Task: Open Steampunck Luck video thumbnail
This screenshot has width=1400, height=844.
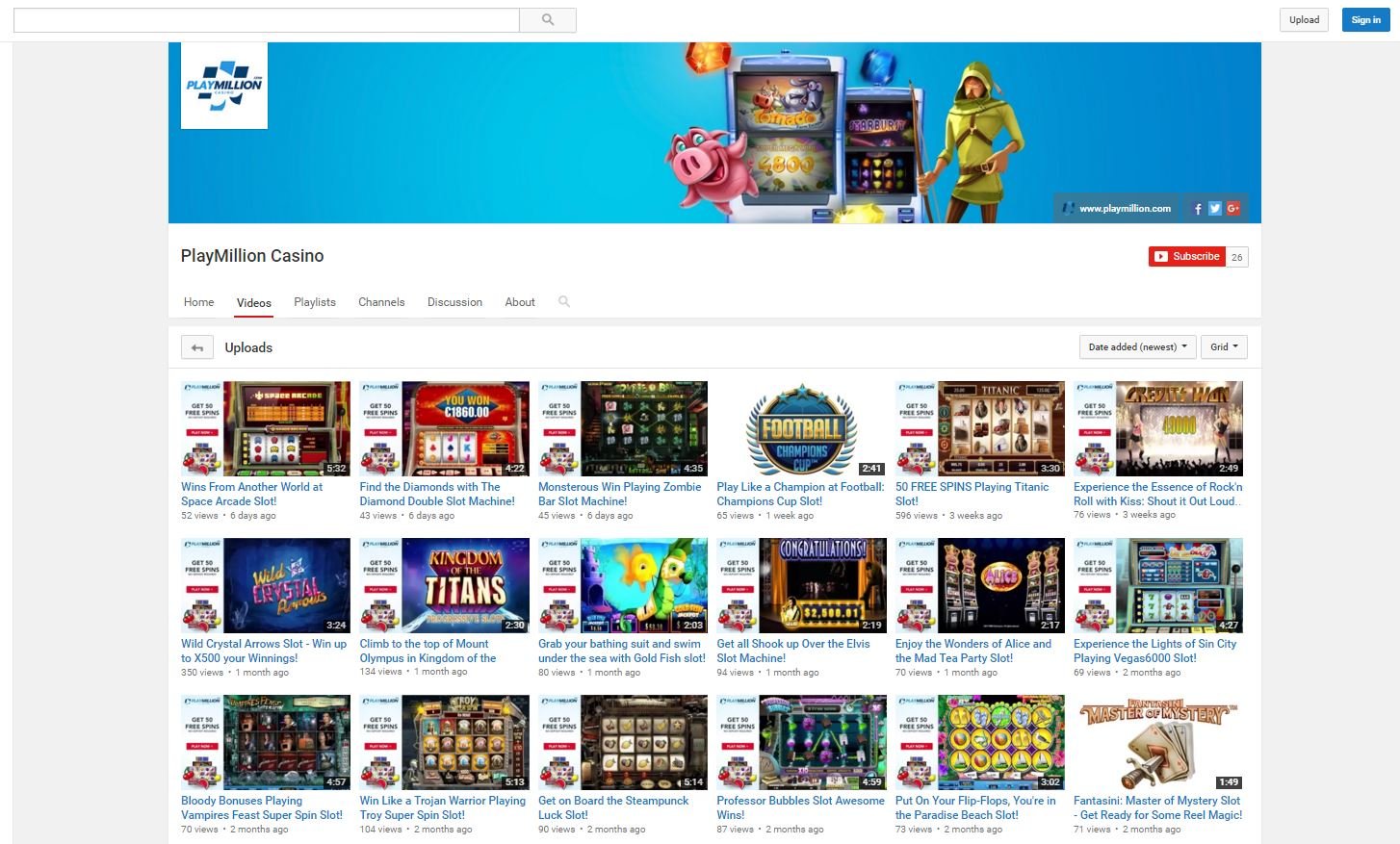Action: pyautogui.click(x=623, y=742)
